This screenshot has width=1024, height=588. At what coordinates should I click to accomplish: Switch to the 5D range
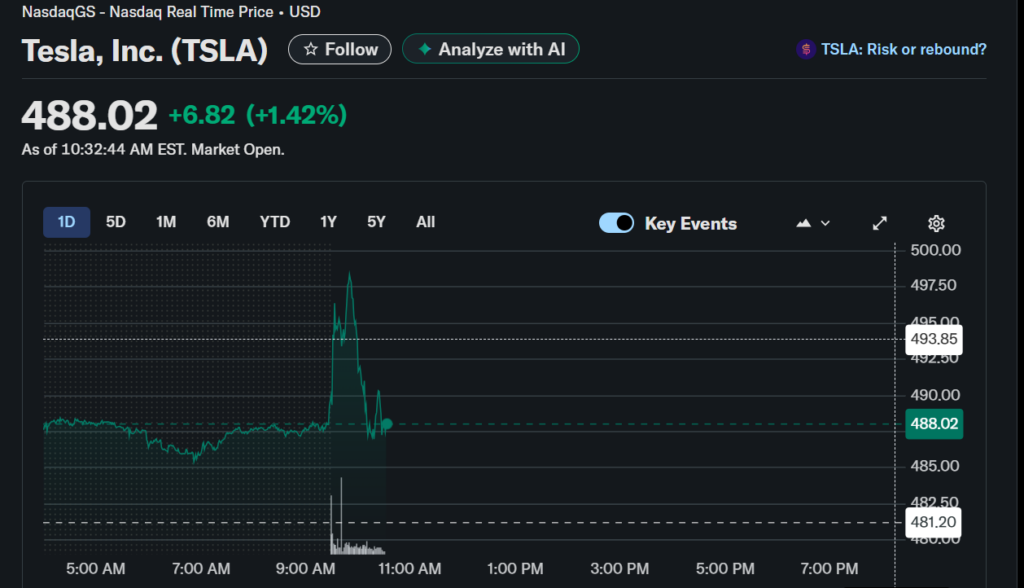pyautogui.click(x=116, y=222)
